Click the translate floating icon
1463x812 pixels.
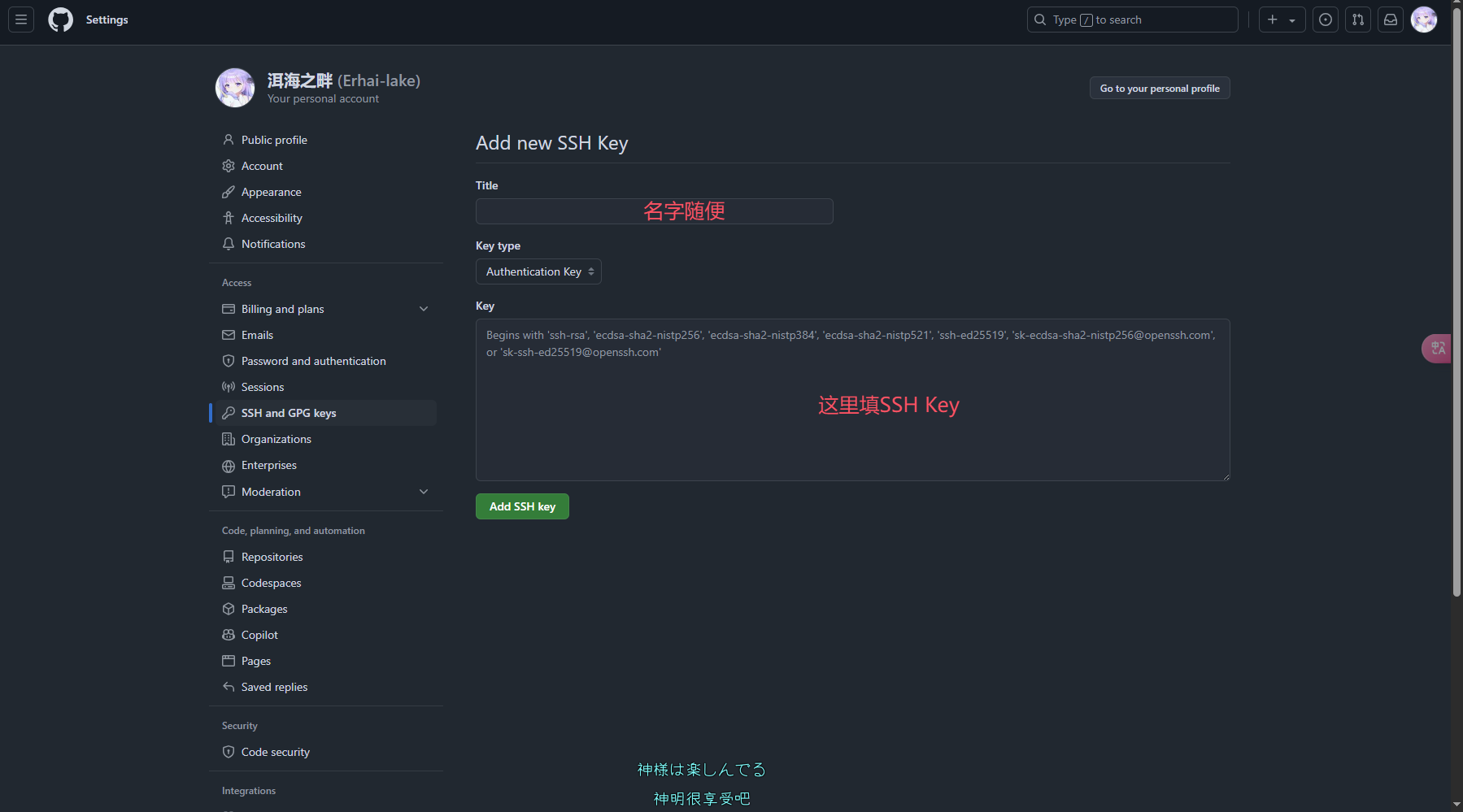coord(1437,349)
